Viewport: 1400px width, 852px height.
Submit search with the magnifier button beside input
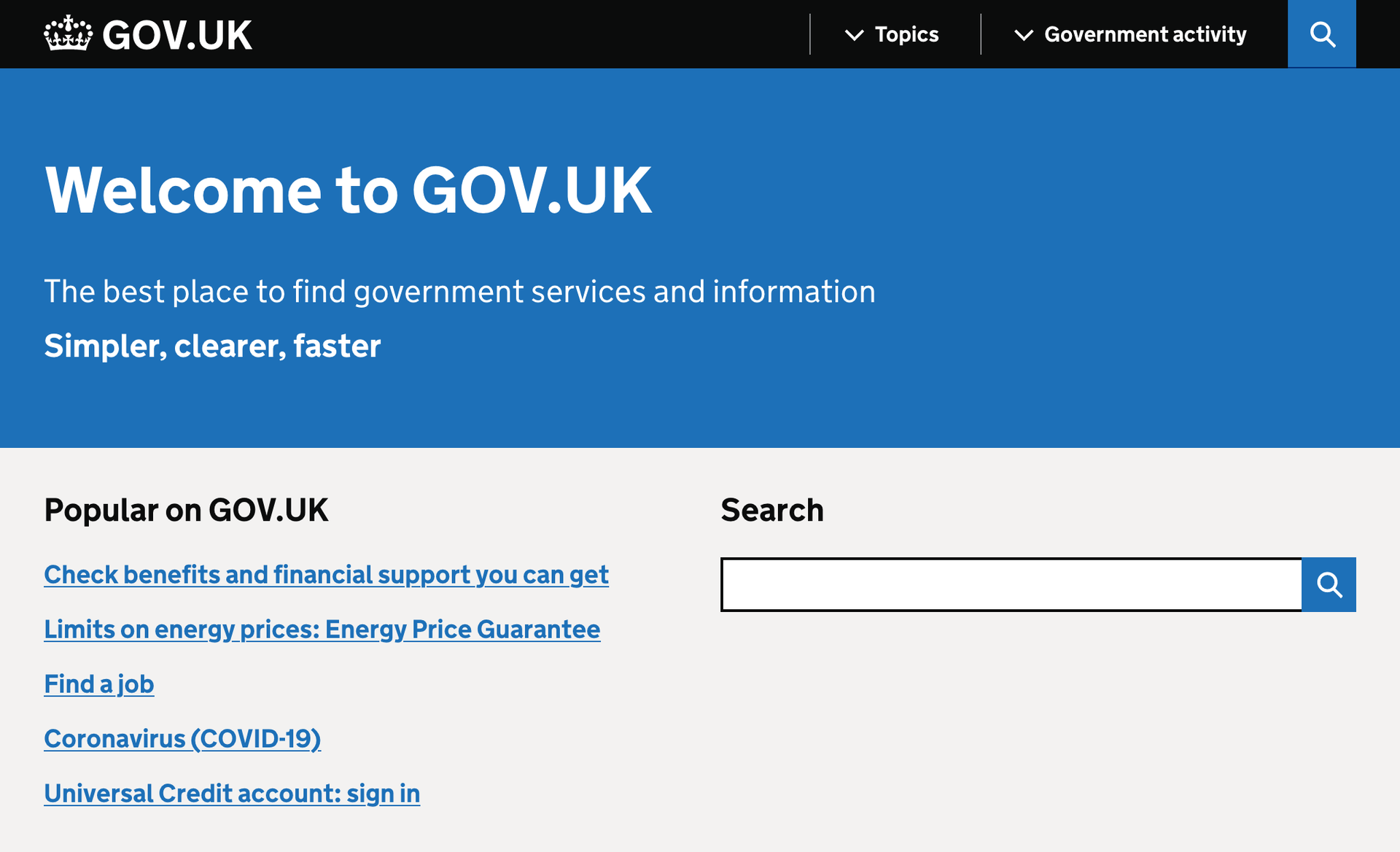click(1329, 584)
